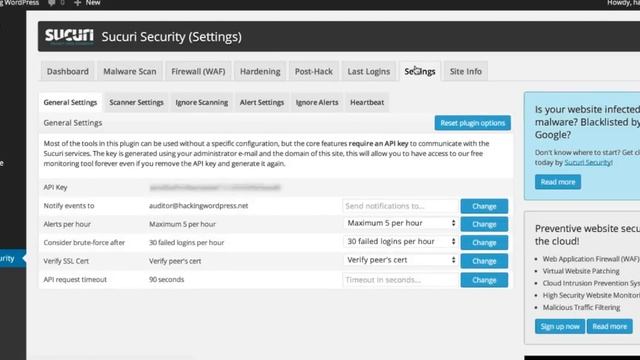Screen dimensions: 640x360
Task: Click the Howdy account menu in admin bar
Action: (623, 3)
